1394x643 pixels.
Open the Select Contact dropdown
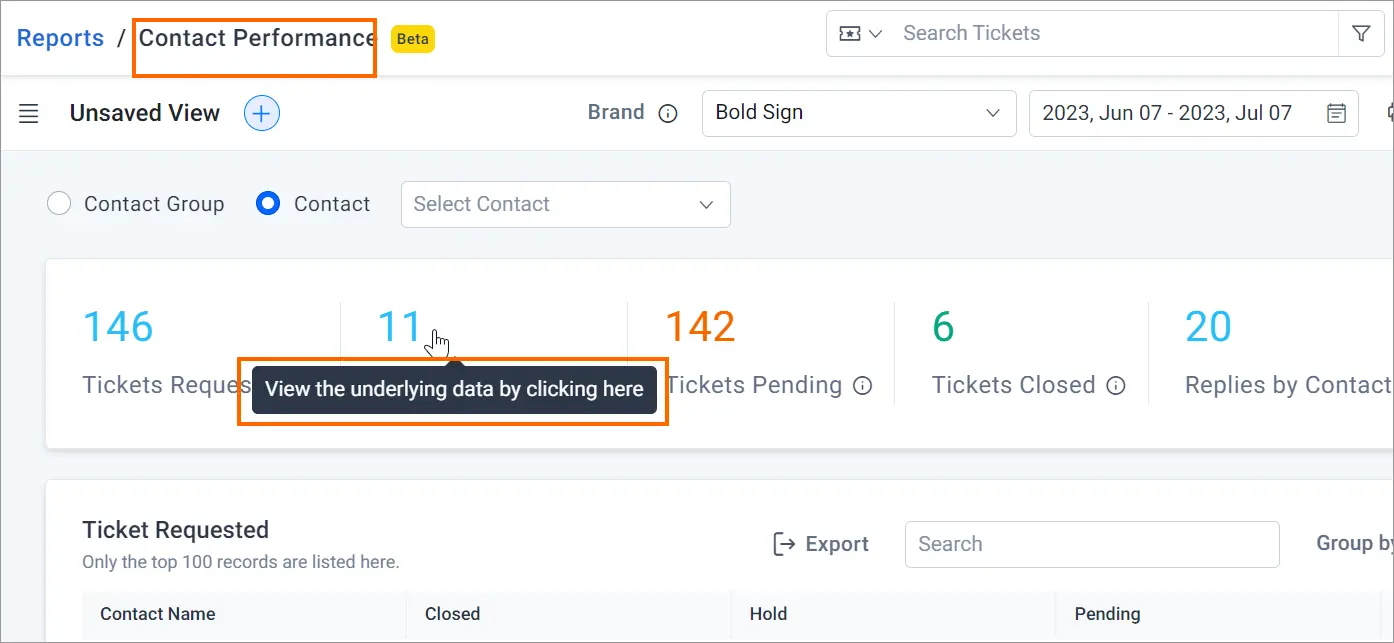[566, 204]
